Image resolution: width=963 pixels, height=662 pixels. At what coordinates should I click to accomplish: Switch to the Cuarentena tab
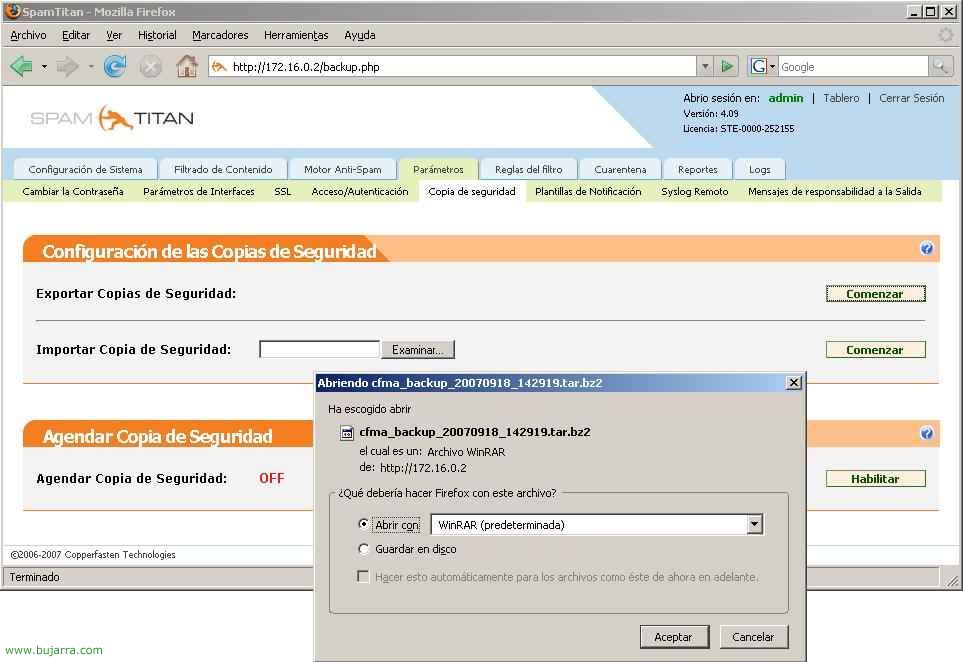click(620, 169)
